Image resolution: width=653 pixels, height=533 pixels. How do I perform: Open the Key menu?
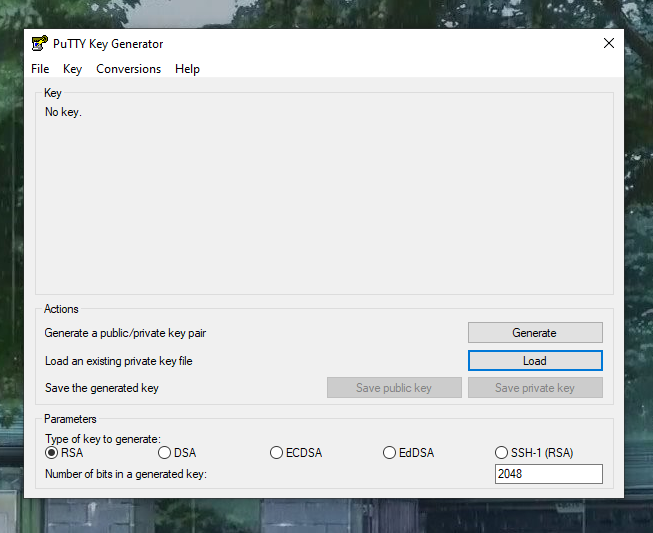pos(72,69)
